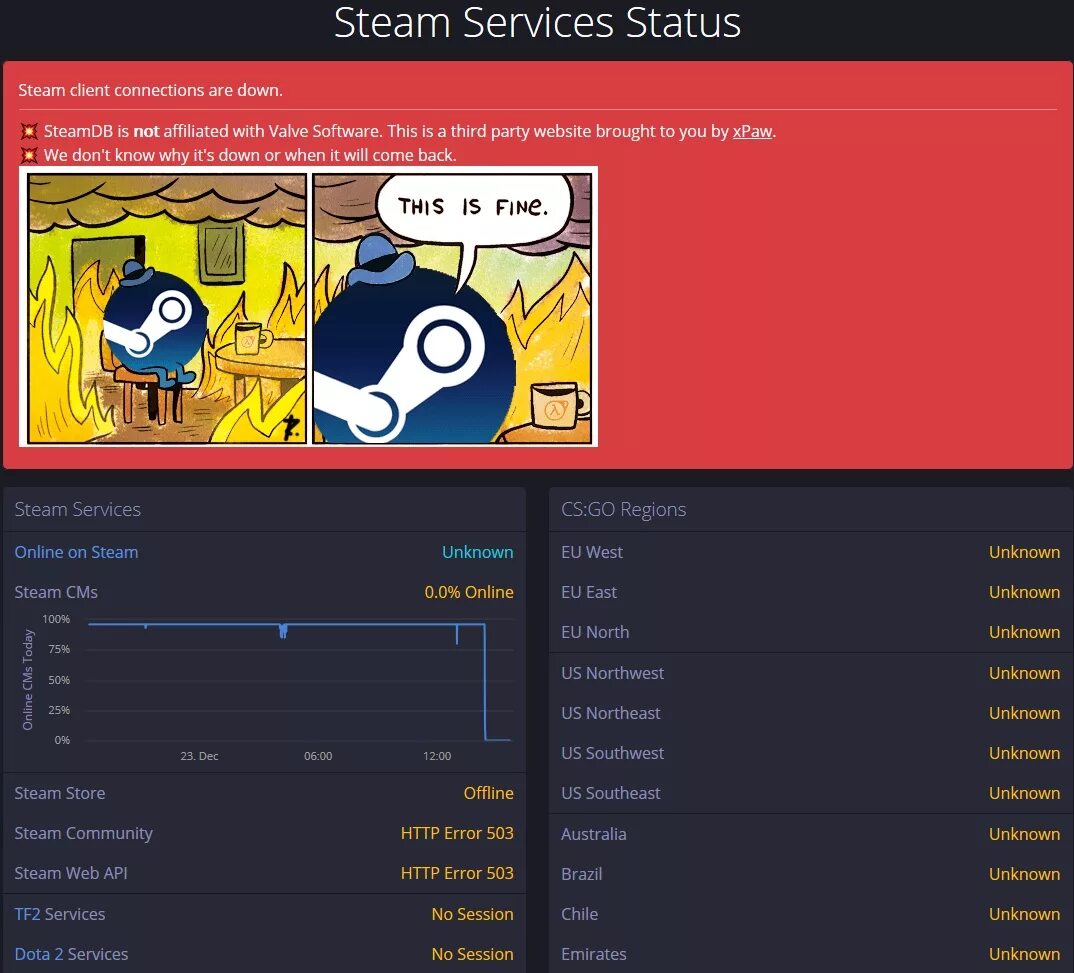Click the 'Steam CMs' label

coord(56,592)
